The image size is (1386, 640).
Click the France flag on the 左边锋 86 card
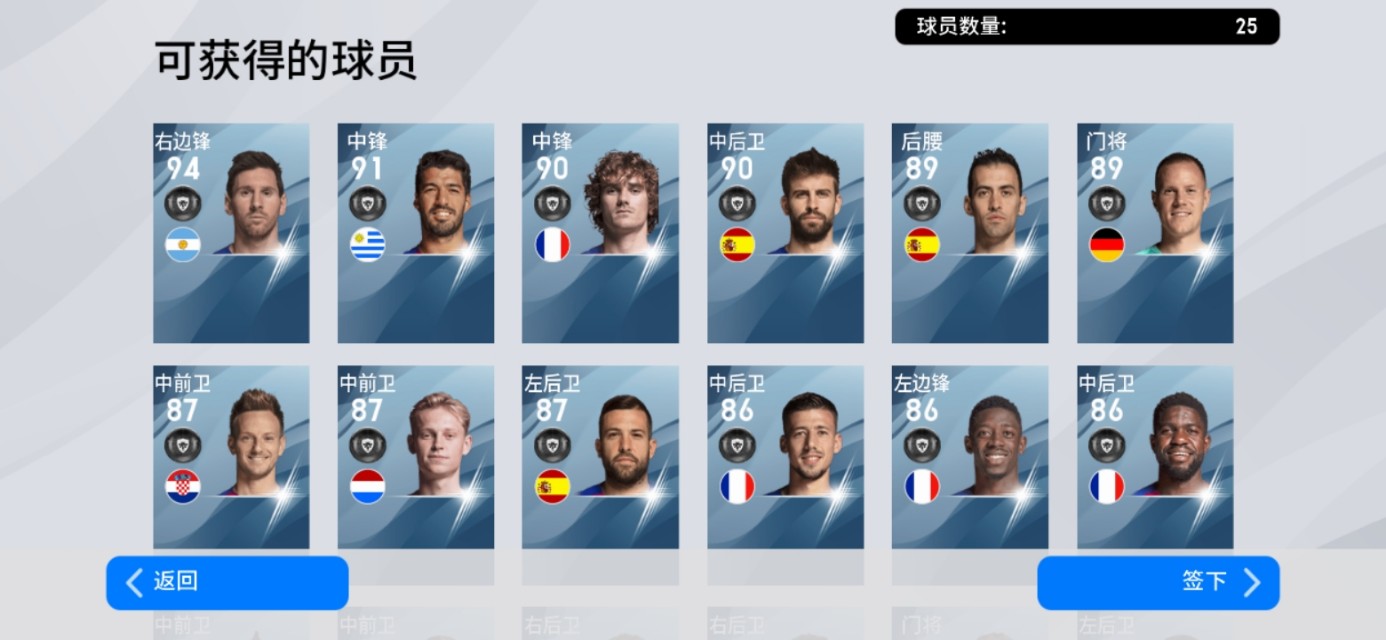pyautogui.click(x=922, y=487)
